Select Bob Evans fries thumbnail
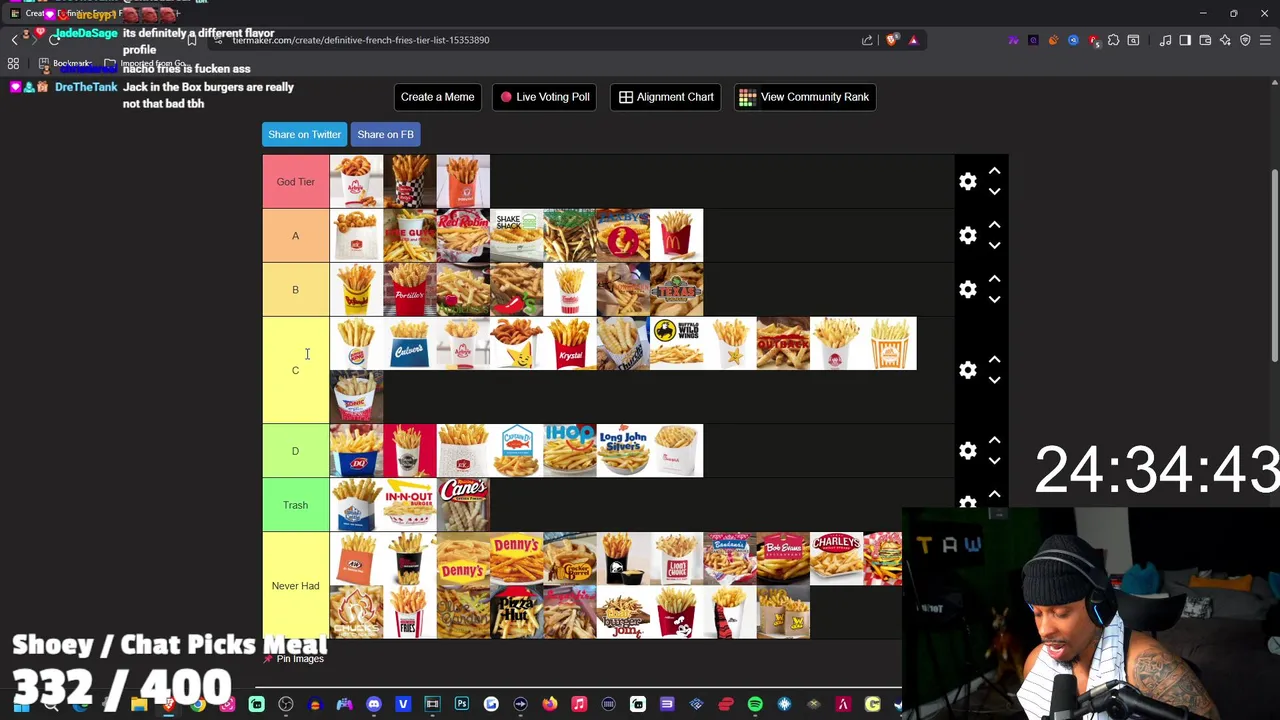Viewport: 1280px width, 720px height. tap(783, 558)
